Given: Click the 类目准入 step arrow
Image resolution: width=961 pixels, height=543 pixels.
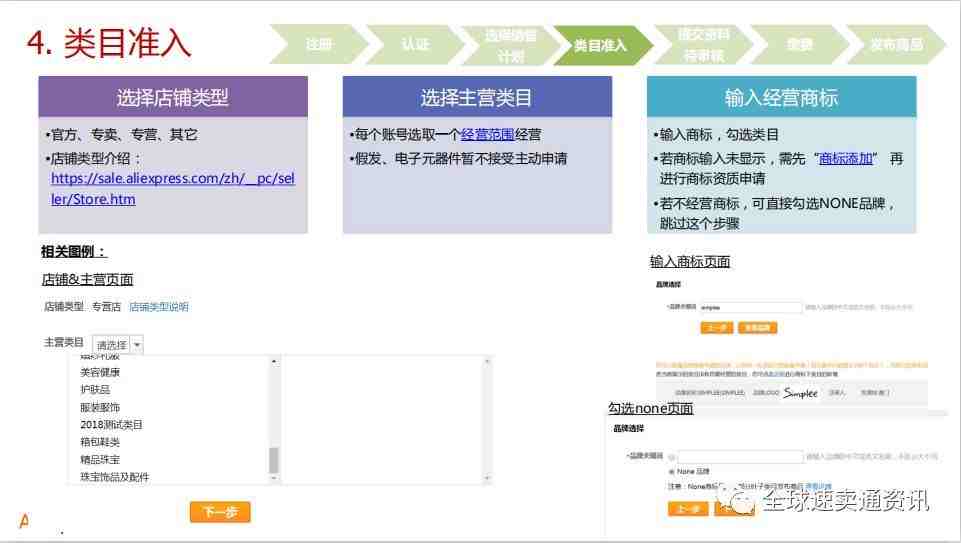Looking at the screenshot, I should pos(599,45).
